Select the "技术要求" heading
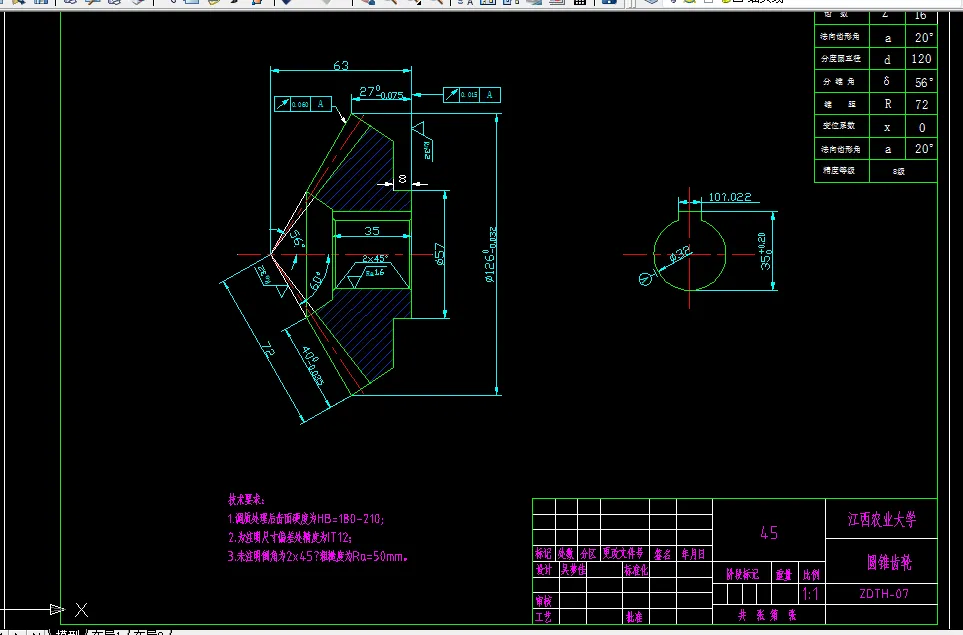963x635 pixels. 246,499
